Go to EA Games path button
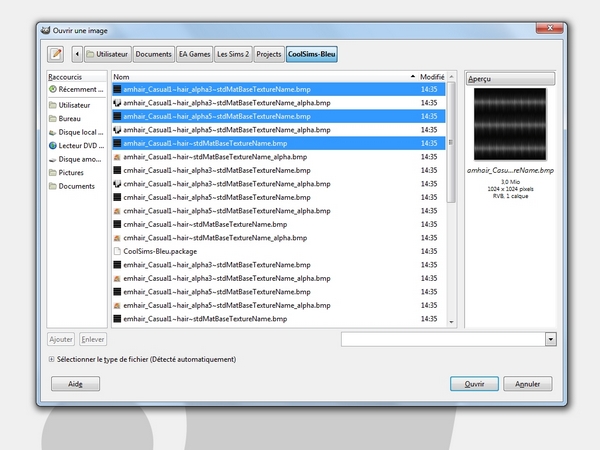 tap(194, 54)
